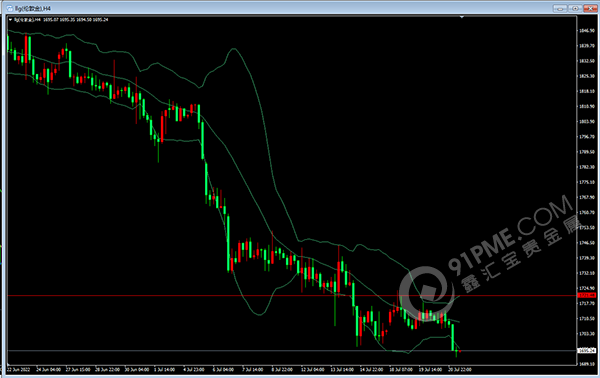
Task: Click the 20 Jul 22:00 time label
Action: (x=460, y=370)
